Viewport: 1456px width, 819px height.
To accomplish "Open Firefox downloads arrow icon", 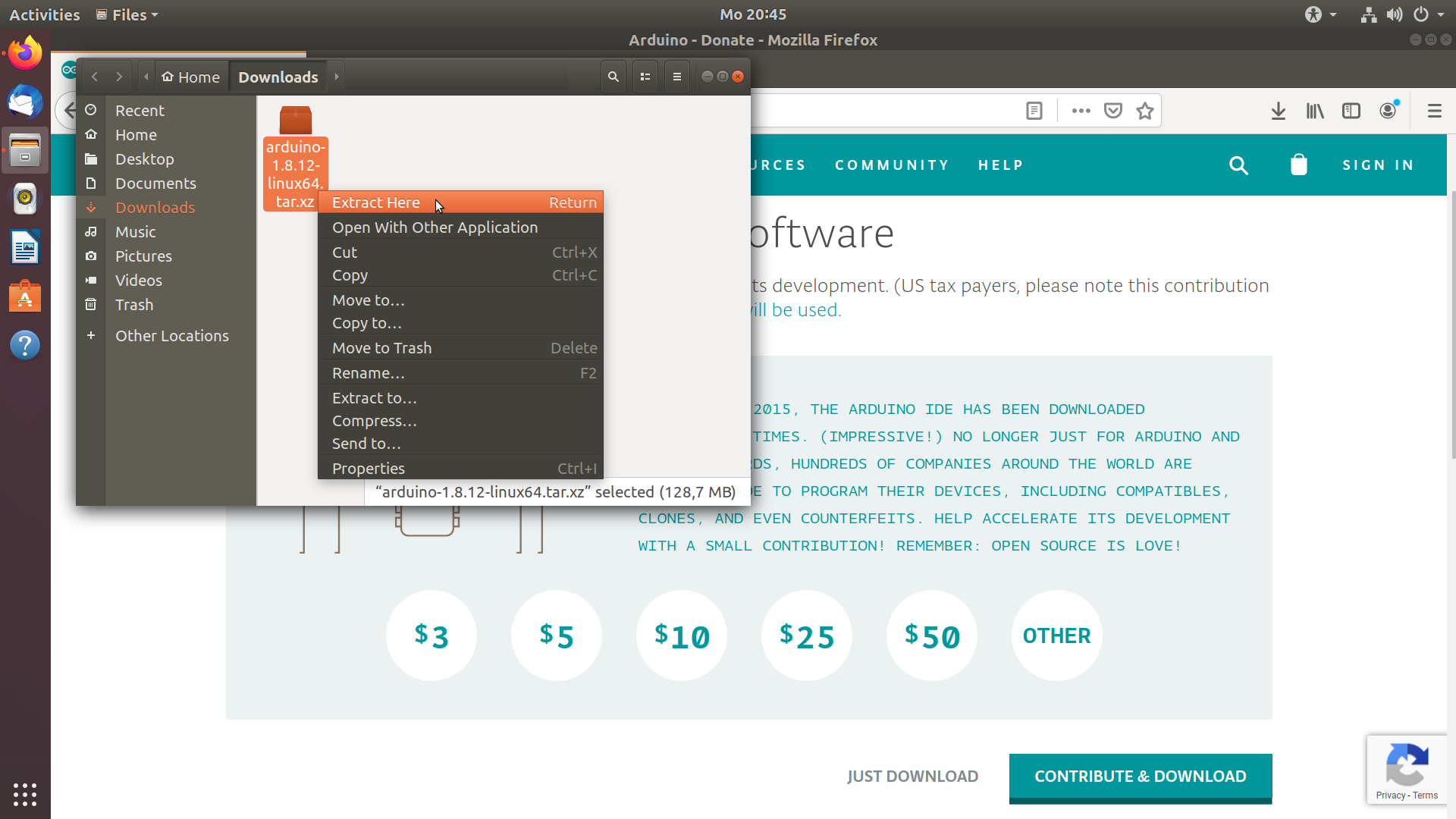I will 1279,111.
